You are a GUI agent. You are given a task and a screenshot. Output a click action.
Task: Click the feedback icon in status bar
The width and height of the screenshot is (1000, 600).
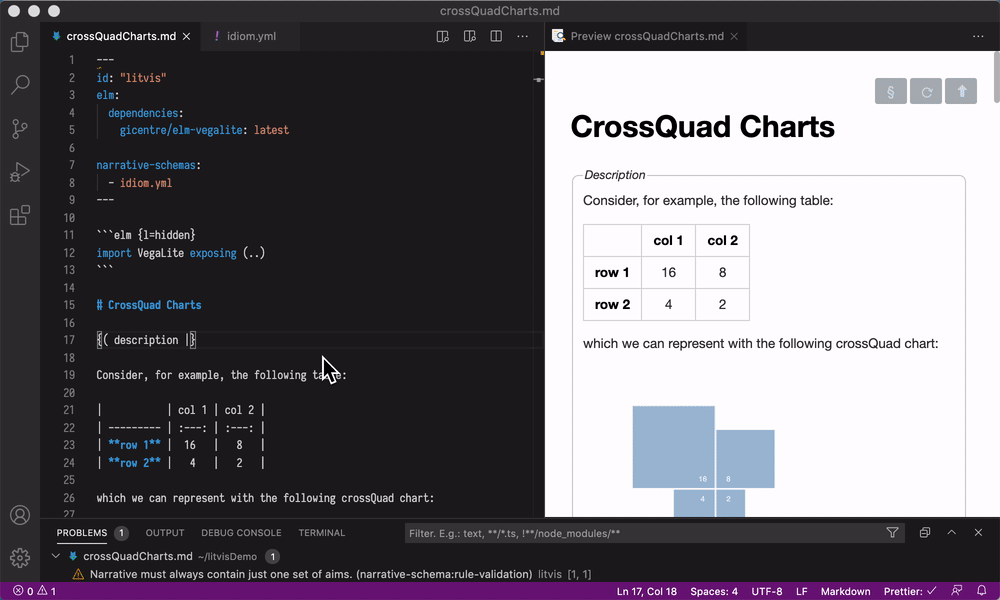click(x=957, y=591)
